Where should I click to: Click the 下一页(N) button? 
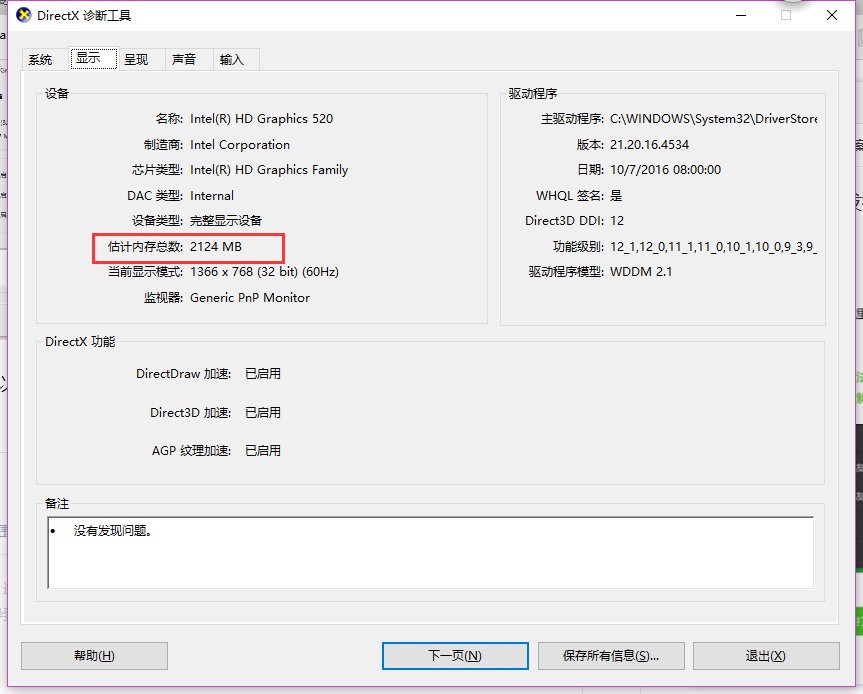(455, 655)
